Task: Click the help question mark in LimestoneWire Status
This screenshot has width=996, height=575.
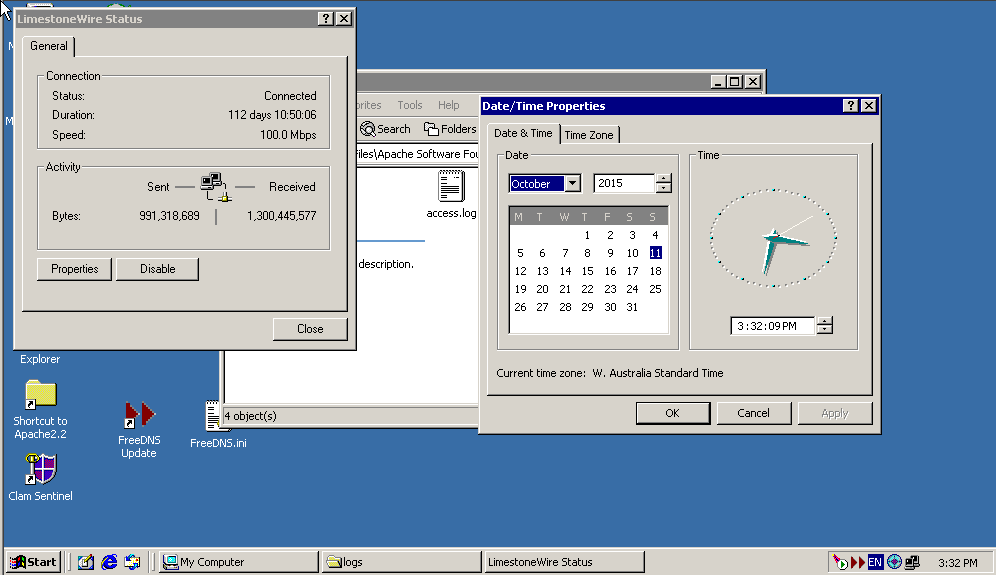Action: (x=325, y=18)
